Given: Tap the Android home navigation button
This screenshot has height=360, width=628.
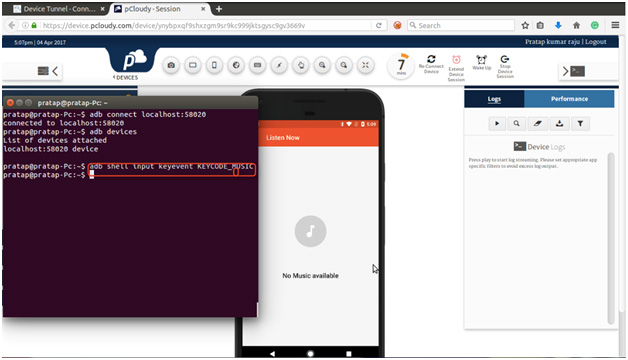Looking at the screenshot, I should pos(310,354).
